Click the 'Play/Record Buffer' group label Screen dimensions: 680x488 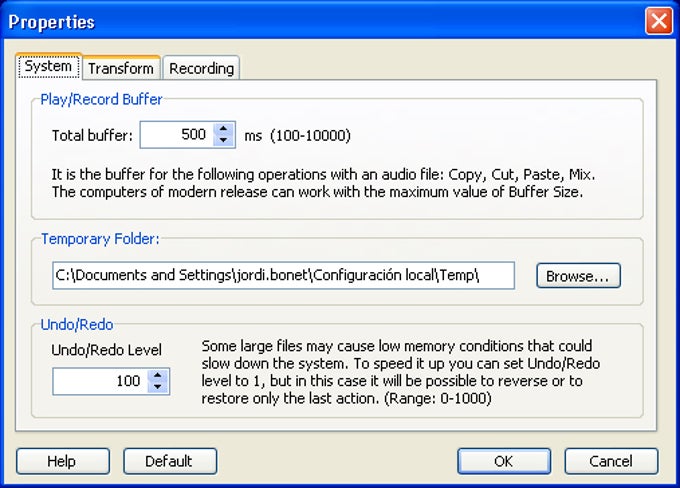(101, 99)
